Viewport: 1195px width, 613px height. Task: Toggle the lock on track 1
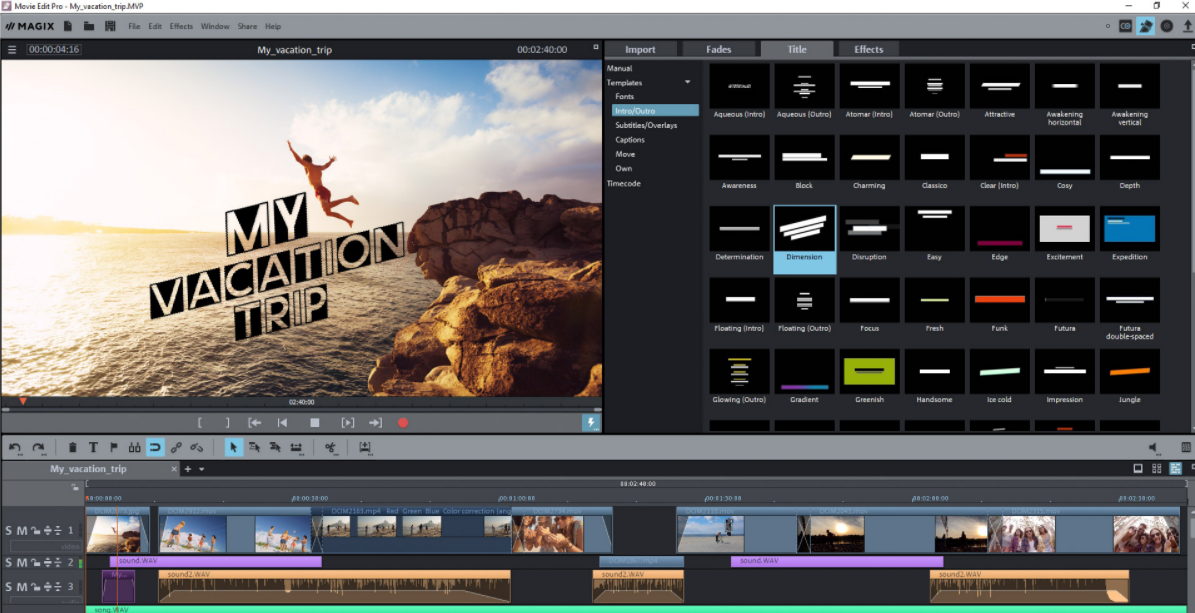click(35, 531)
